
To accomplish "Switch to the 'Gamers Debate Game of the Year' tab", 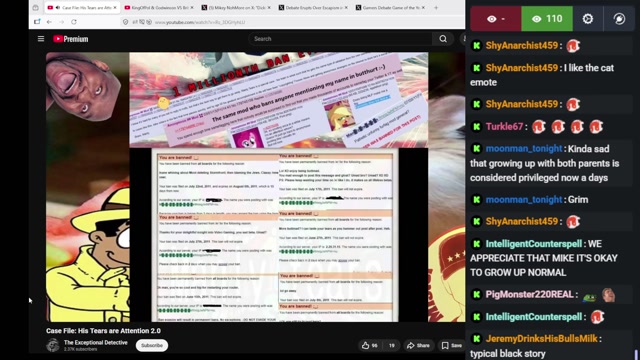I will [390, 7].
